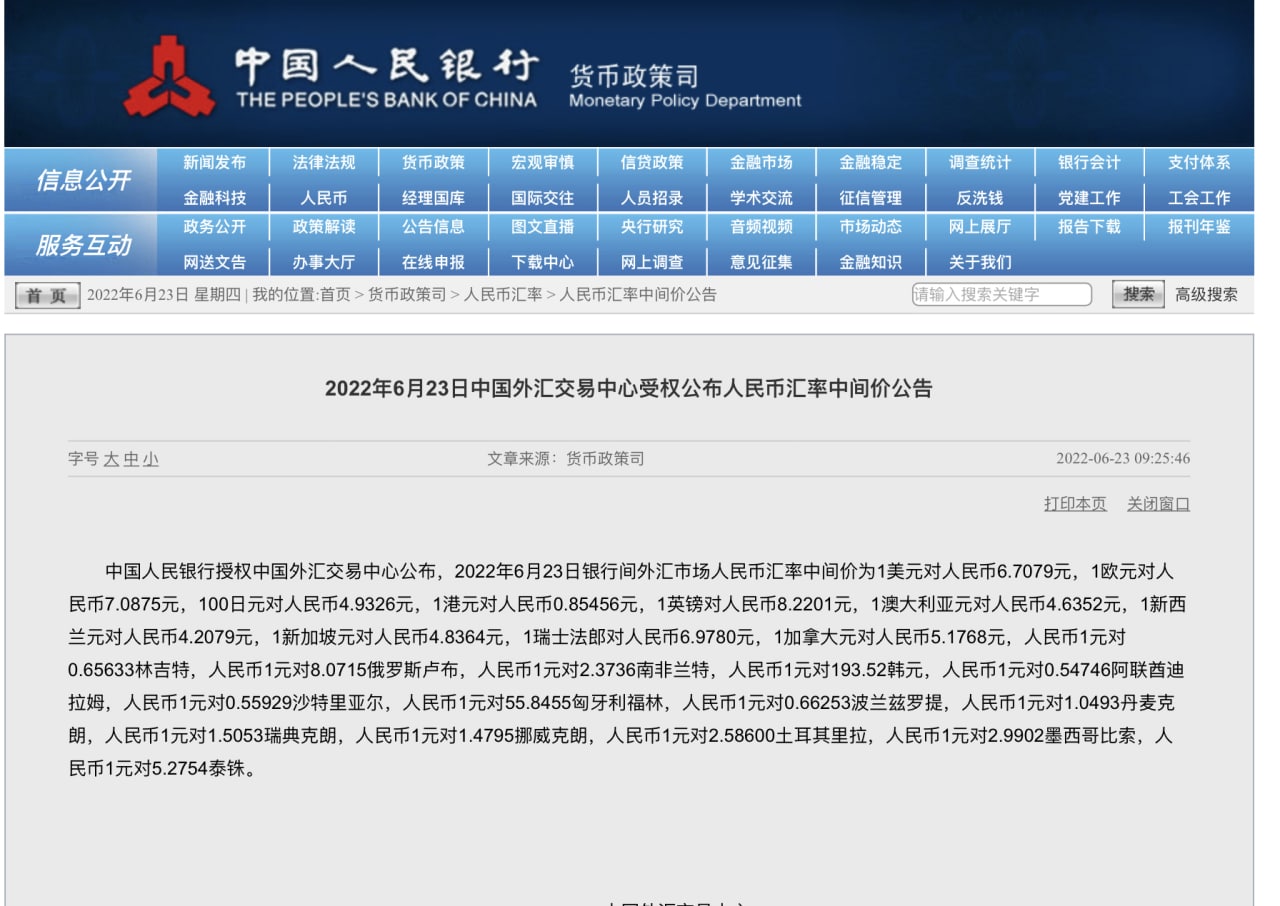Select 征信管理 navigation link
Screen dimensions: 1280x906
pyautogui.click(x=870, y=198)
